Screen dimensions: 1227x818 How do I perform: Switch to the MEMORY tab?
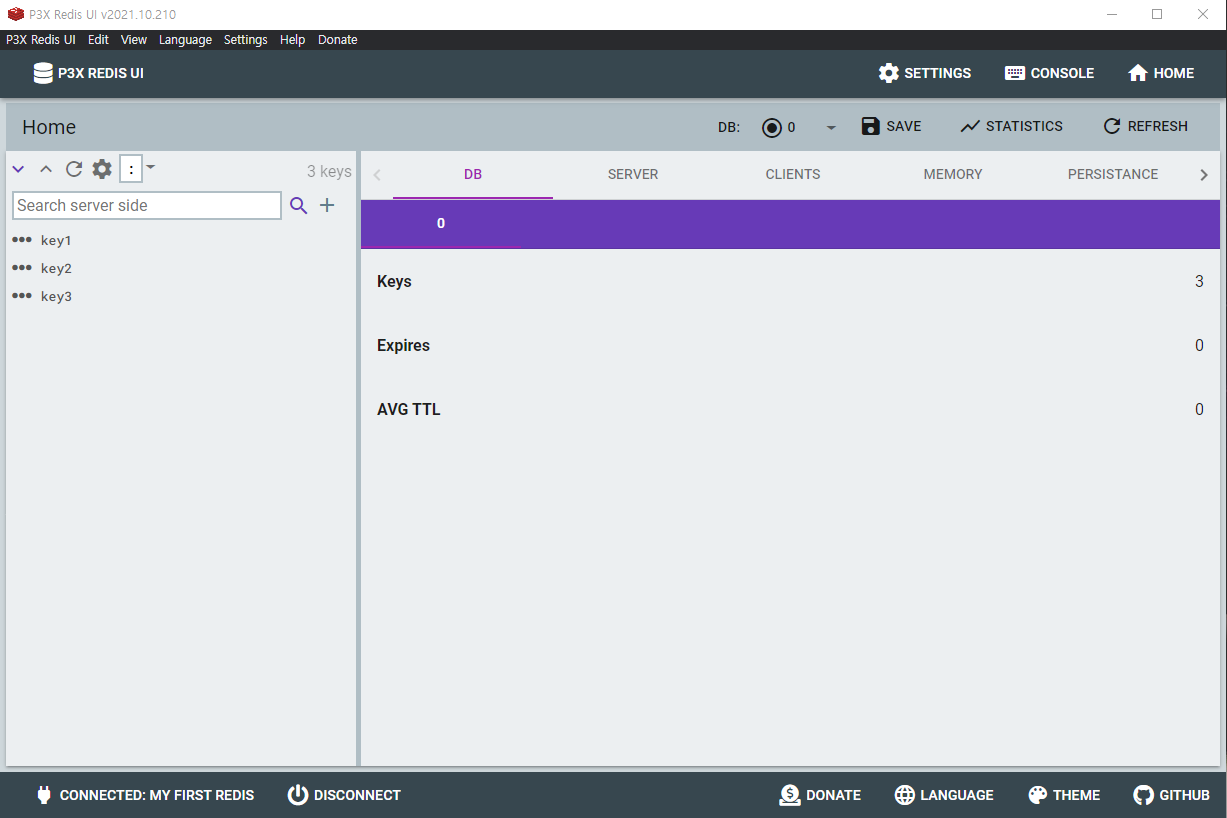953,174
